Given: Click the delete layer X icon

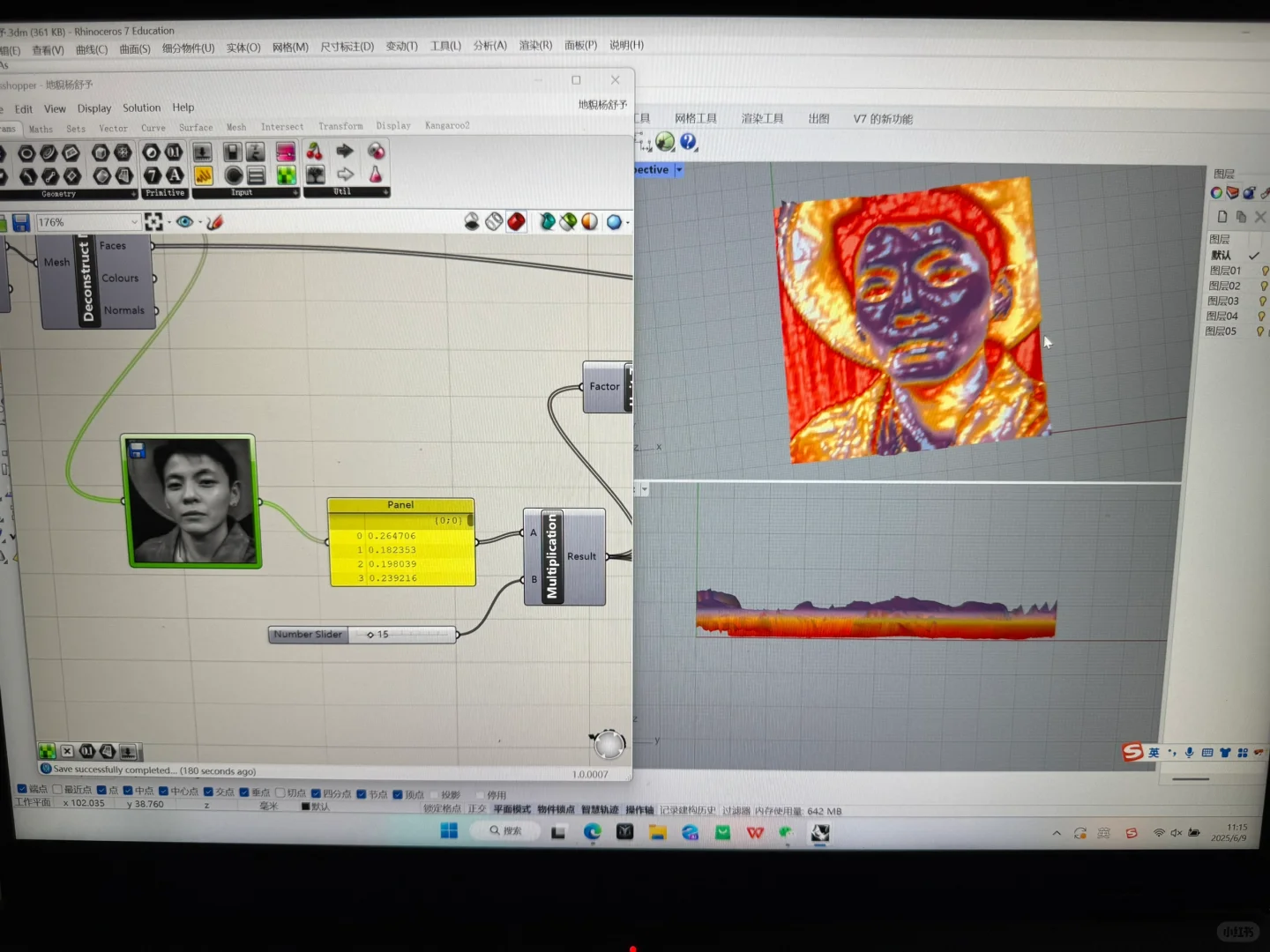Looking at the screenshot, I should point(1260,217).
